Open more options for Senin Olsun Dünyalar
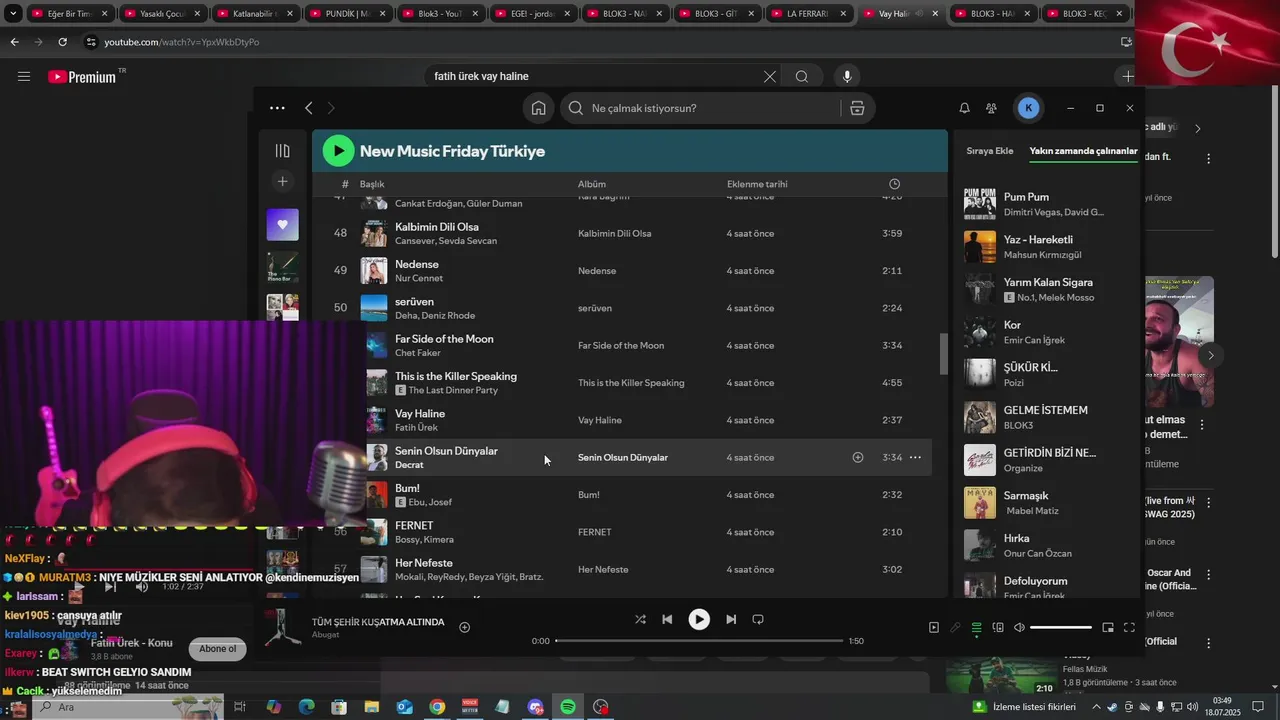This screenshot has width=1280, height=720. pyautogui.click(x=915, y=457)
